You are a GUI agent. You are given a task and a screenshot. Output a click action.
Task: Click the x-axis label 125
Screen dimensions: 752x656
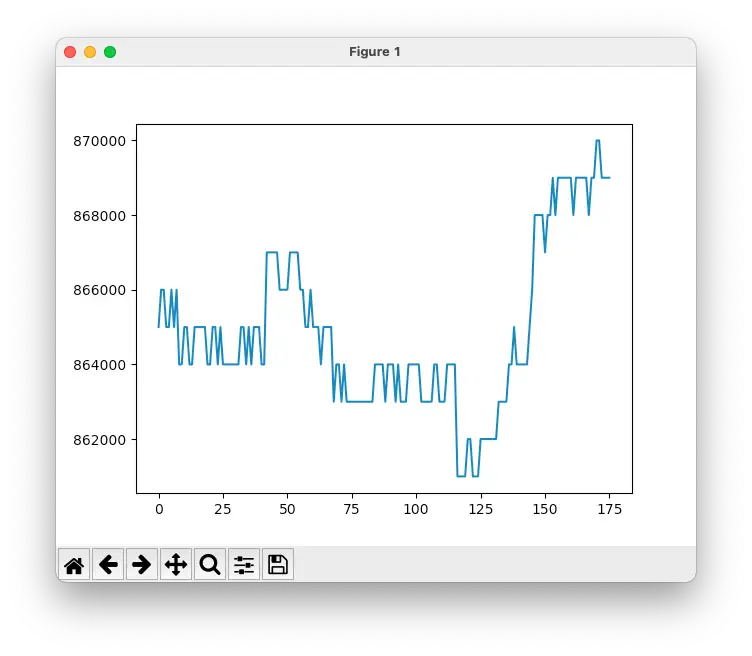pos(481,509)
